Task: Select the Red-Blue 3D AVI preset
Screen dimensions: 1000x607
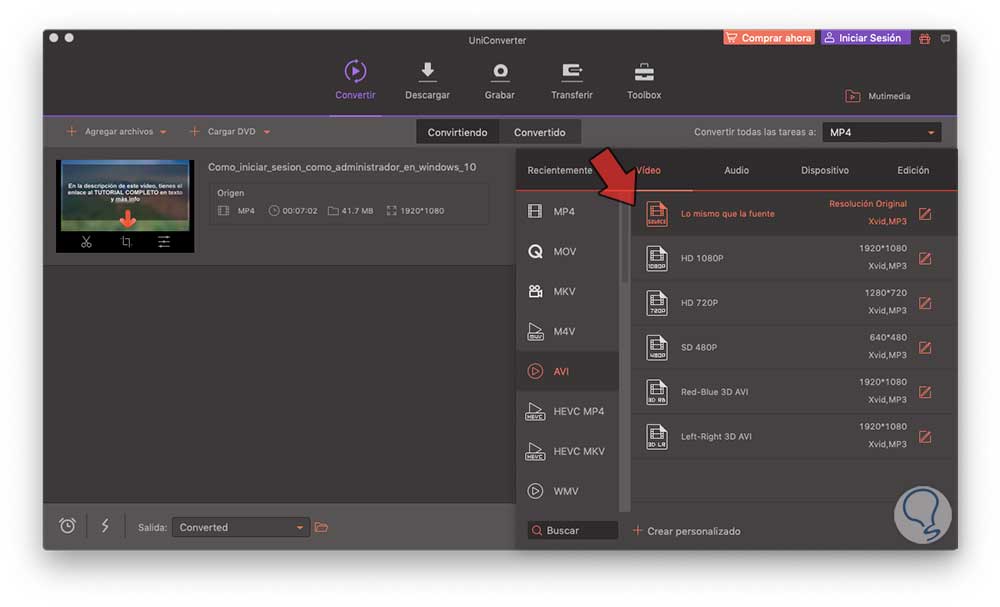Action: click(x=793, y=392)
